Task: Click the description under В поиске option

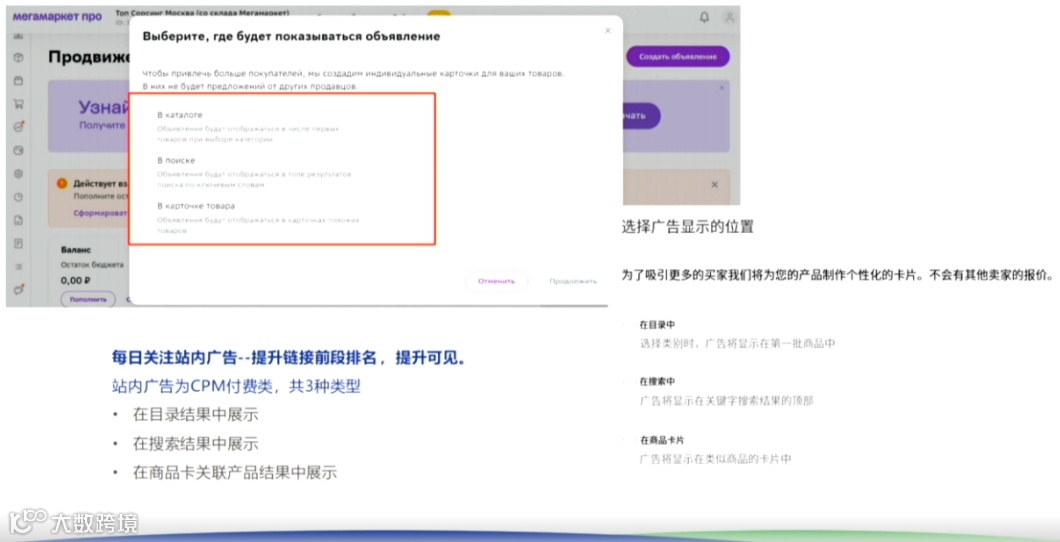Action: [x=254, y=179]
